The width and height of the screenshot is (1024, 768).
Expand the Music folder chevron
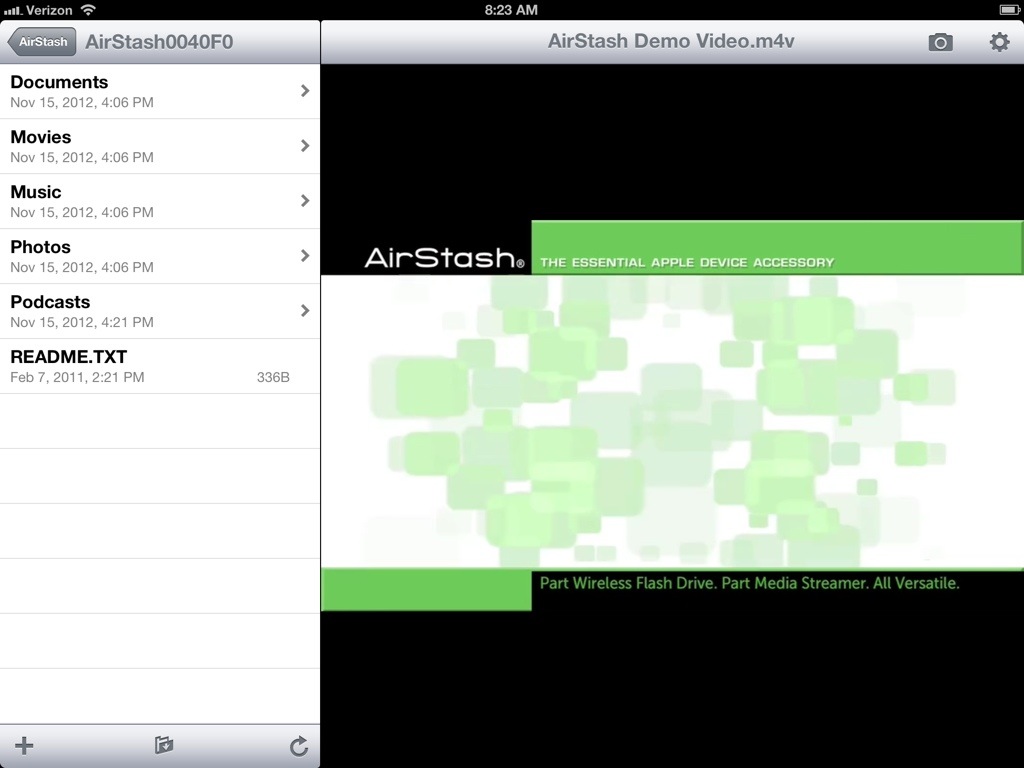(305, 200)
